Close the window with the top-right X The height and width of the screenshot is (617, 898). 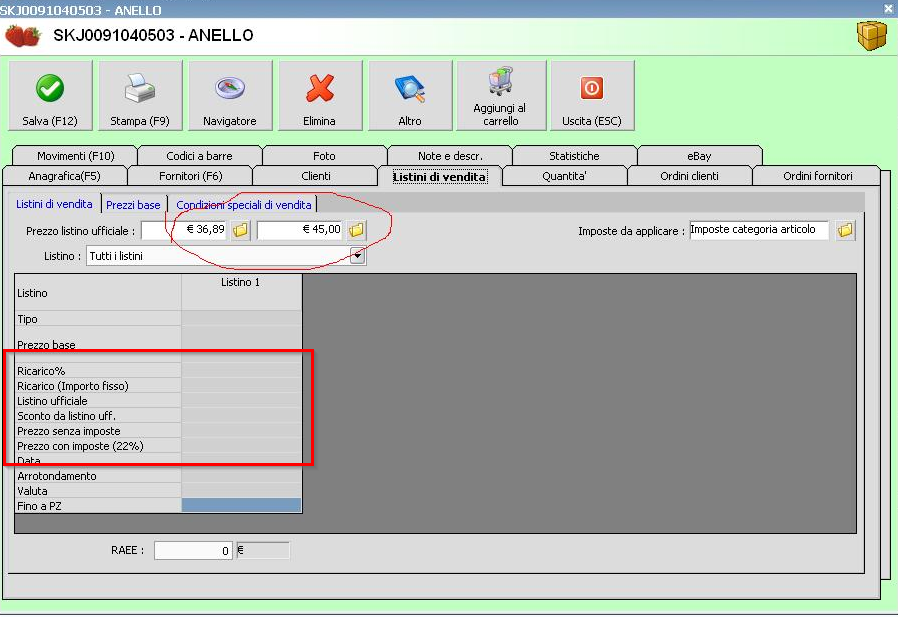pyautogui.click(x=888, y=8)
